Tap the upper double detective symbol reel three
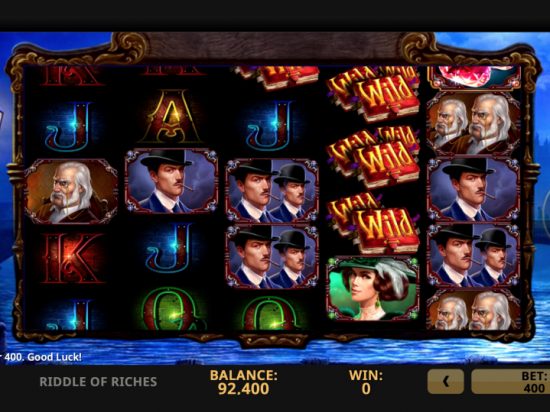 click(x=272, y=190)
